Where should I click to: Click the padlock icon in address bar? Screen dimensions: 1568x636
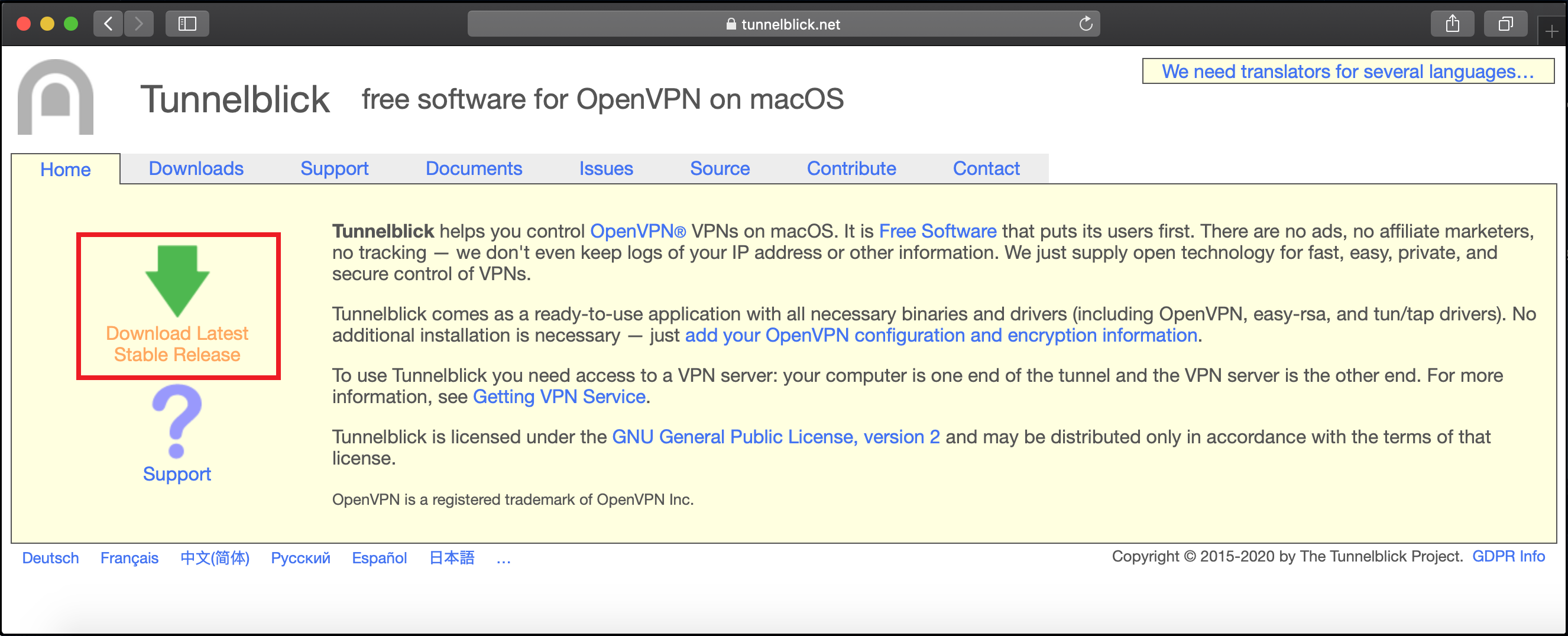(x=731, y=24)
